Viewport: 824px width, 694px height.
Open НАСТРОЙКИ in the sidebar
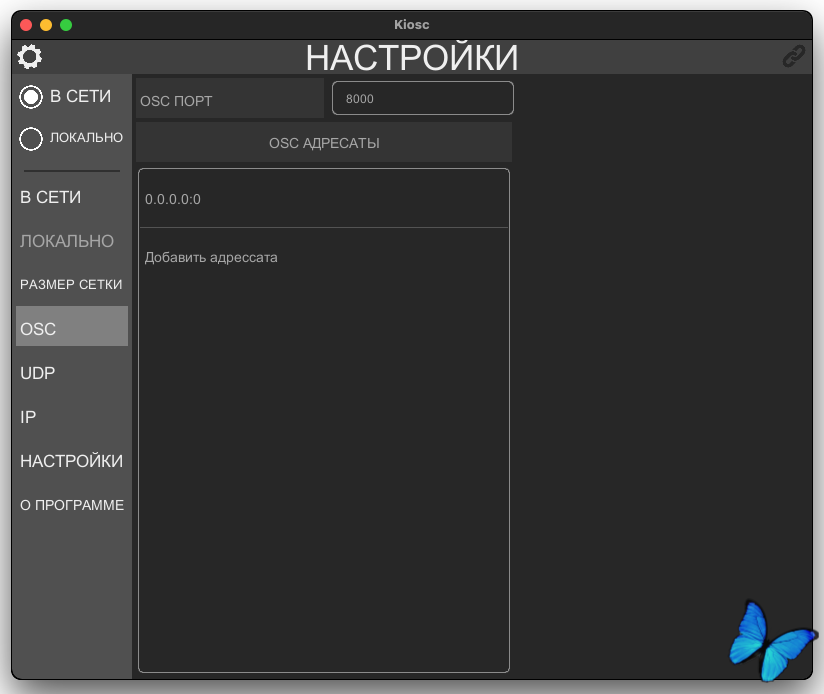[71, 461]
